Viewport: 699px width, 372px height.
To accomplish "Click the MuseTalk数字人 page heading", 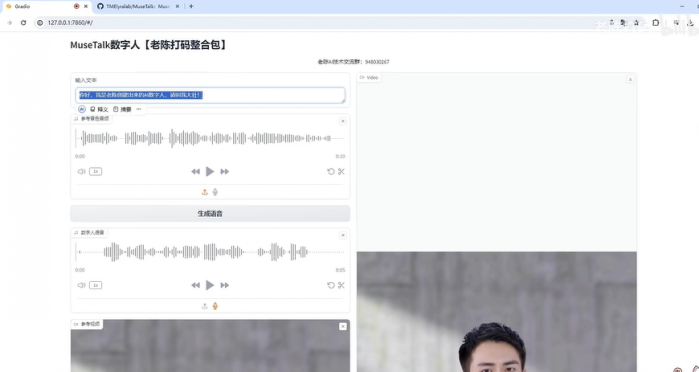I will [148, 45].
